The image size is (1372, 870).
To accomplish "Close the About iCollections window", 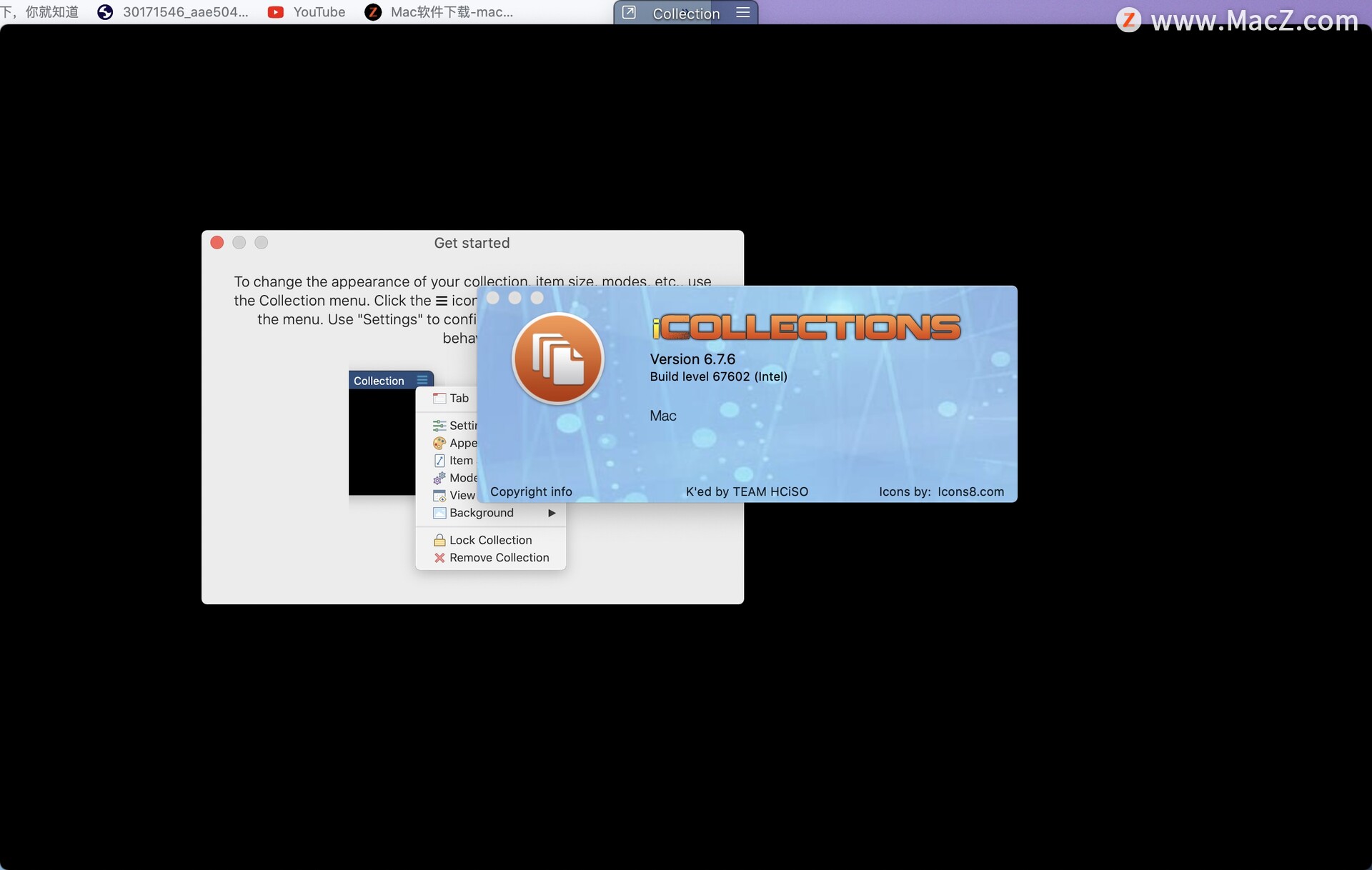I will (492, 298).
